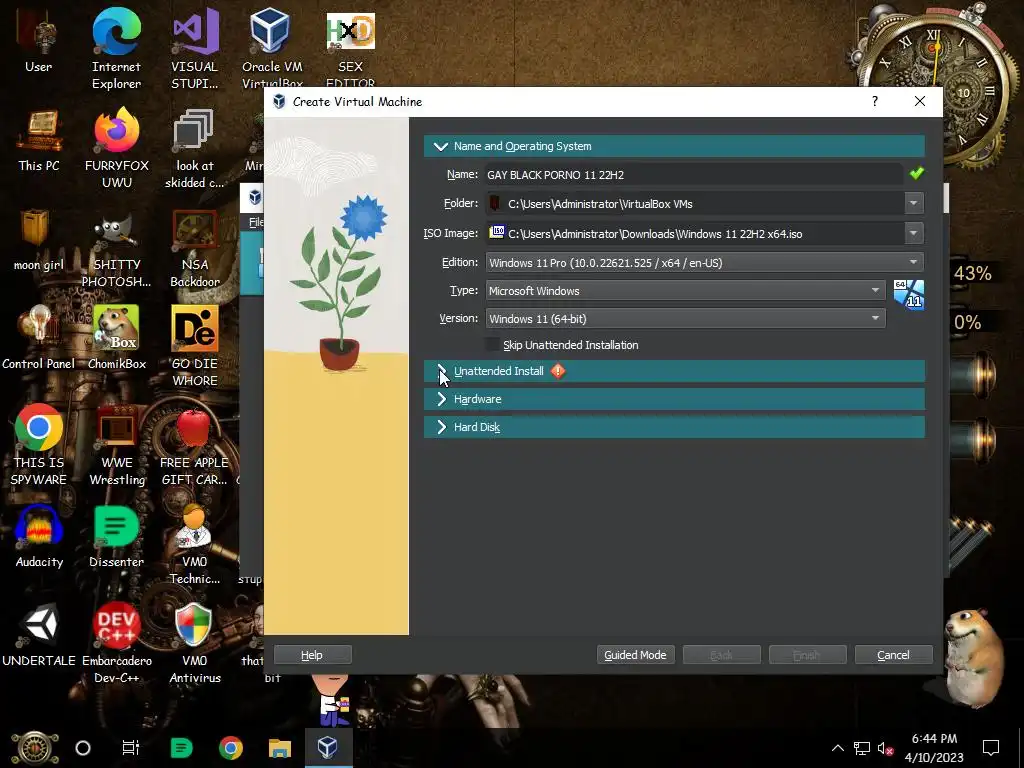Select the Audacity desktop icon
Screen dimensions: 1024x768
(39, 536)
